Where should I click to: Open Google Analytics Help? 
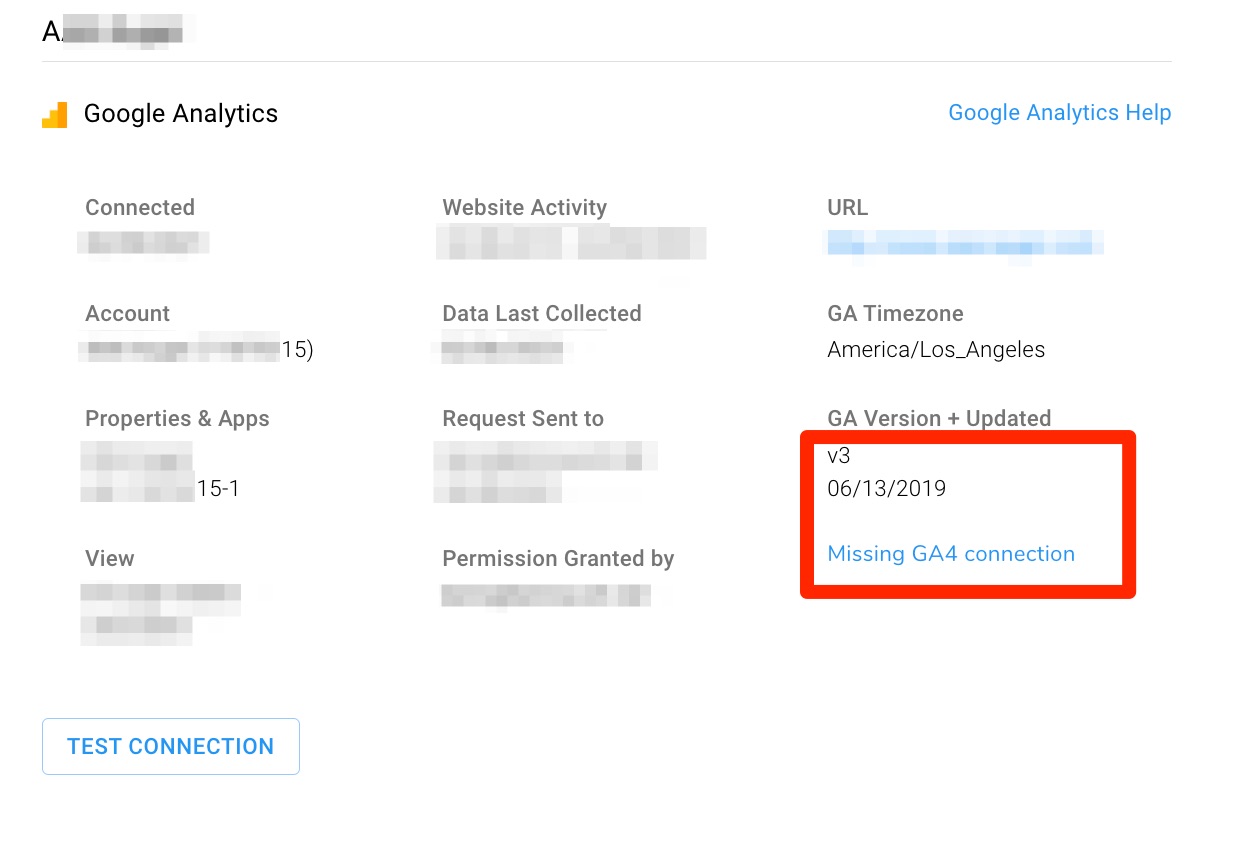(1059, 113)
